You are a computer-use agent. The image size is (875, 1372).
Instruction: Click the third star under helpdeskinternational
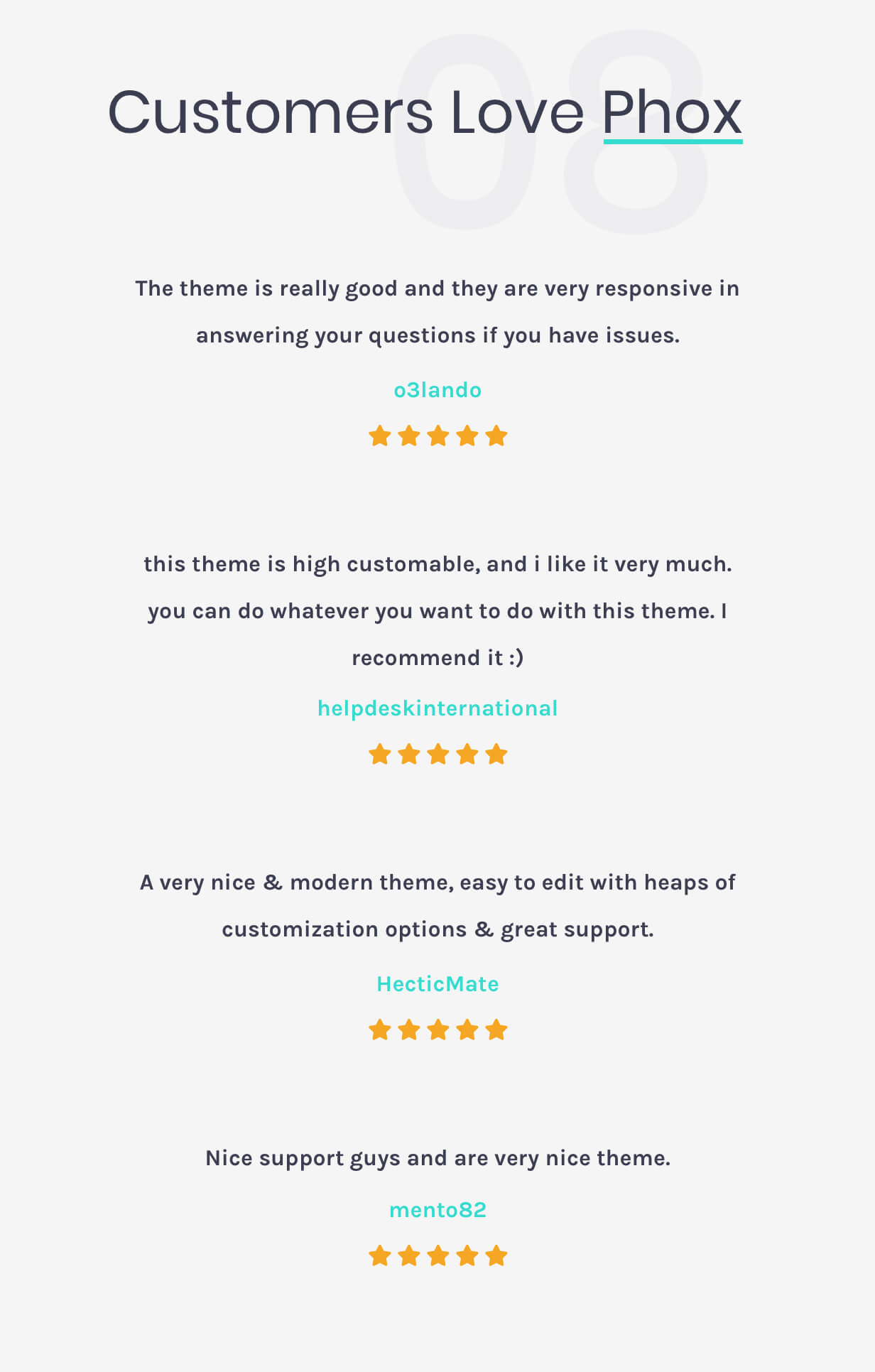click(438, 754)
